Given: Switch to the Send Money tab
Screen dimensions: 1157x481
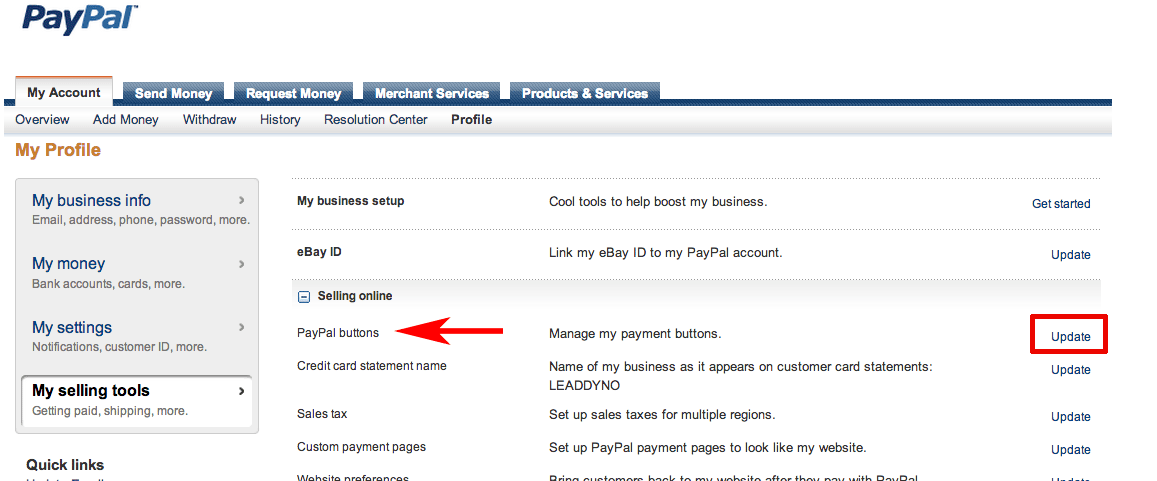Looking at the screenshot, I should [x=173, y=93].
